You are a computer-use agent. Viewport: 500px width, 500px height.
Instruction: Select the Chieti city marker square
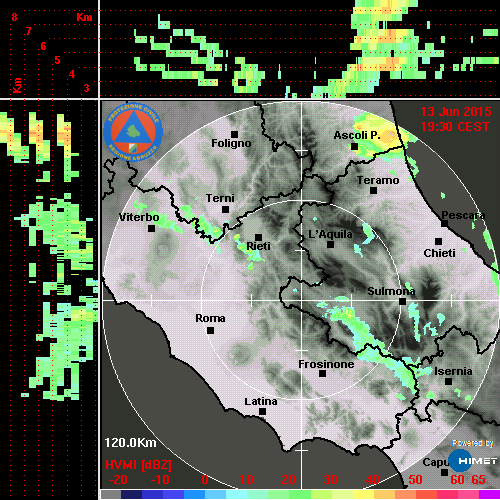[438, 241]
